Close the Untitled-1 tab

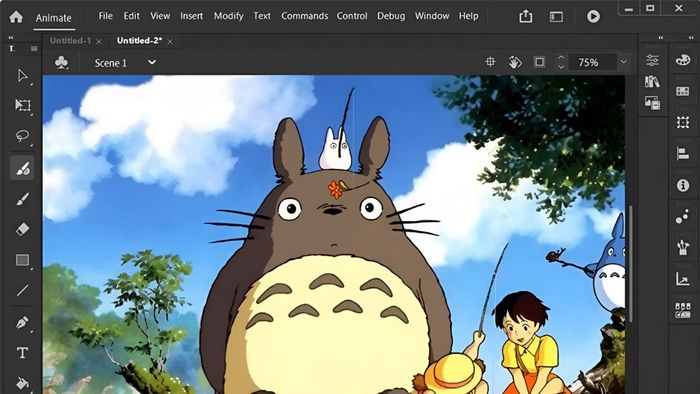coord(99,41)
